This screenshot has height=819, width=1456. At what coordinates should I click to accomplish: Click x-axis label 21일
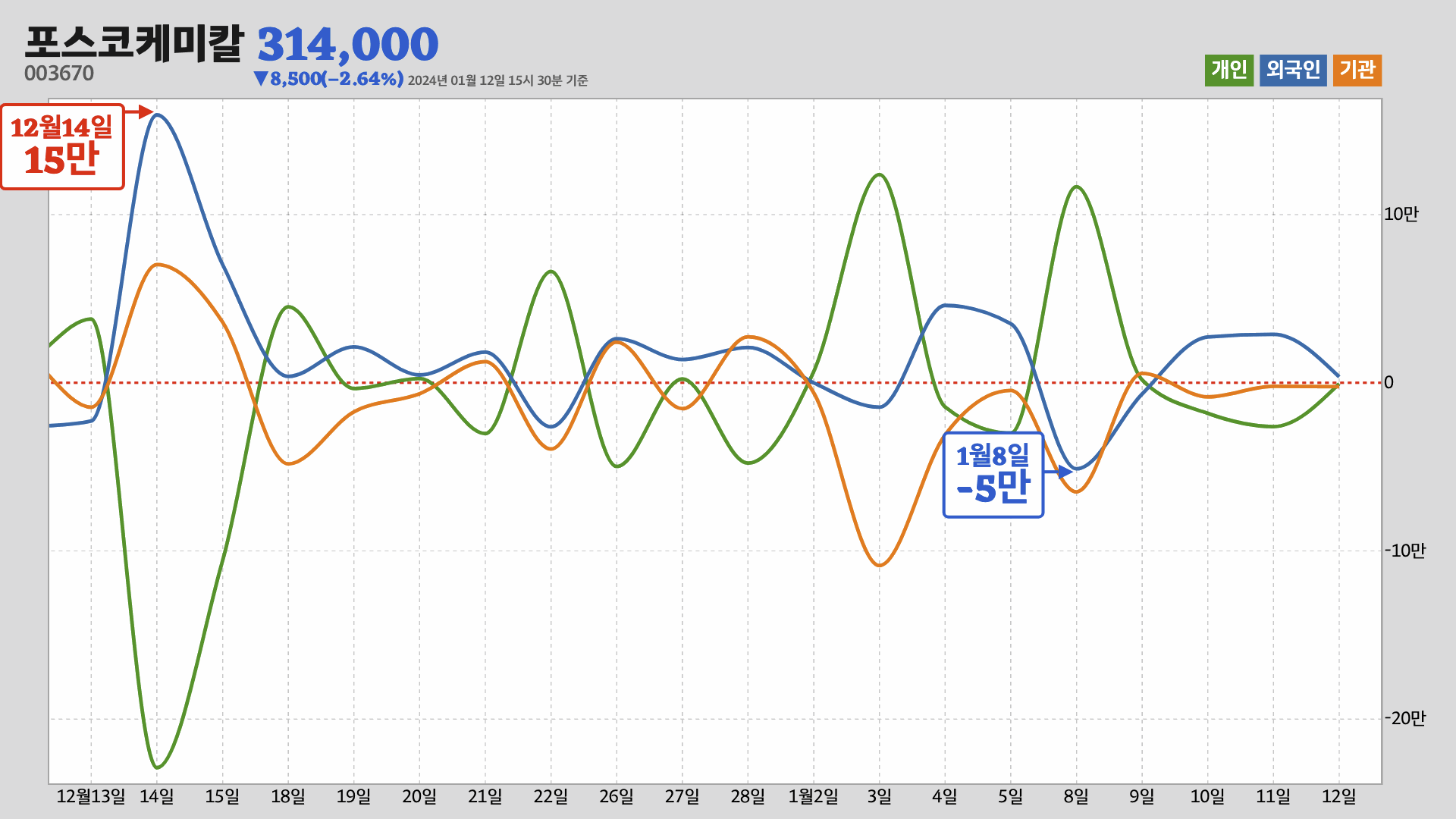(x=485, y=796)
